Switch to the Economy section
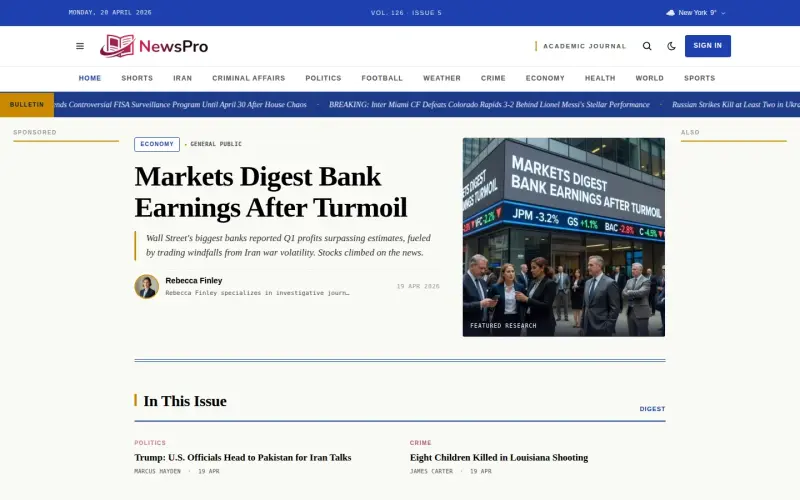Screen dimensions: 800x500 [x=545, y=78]
